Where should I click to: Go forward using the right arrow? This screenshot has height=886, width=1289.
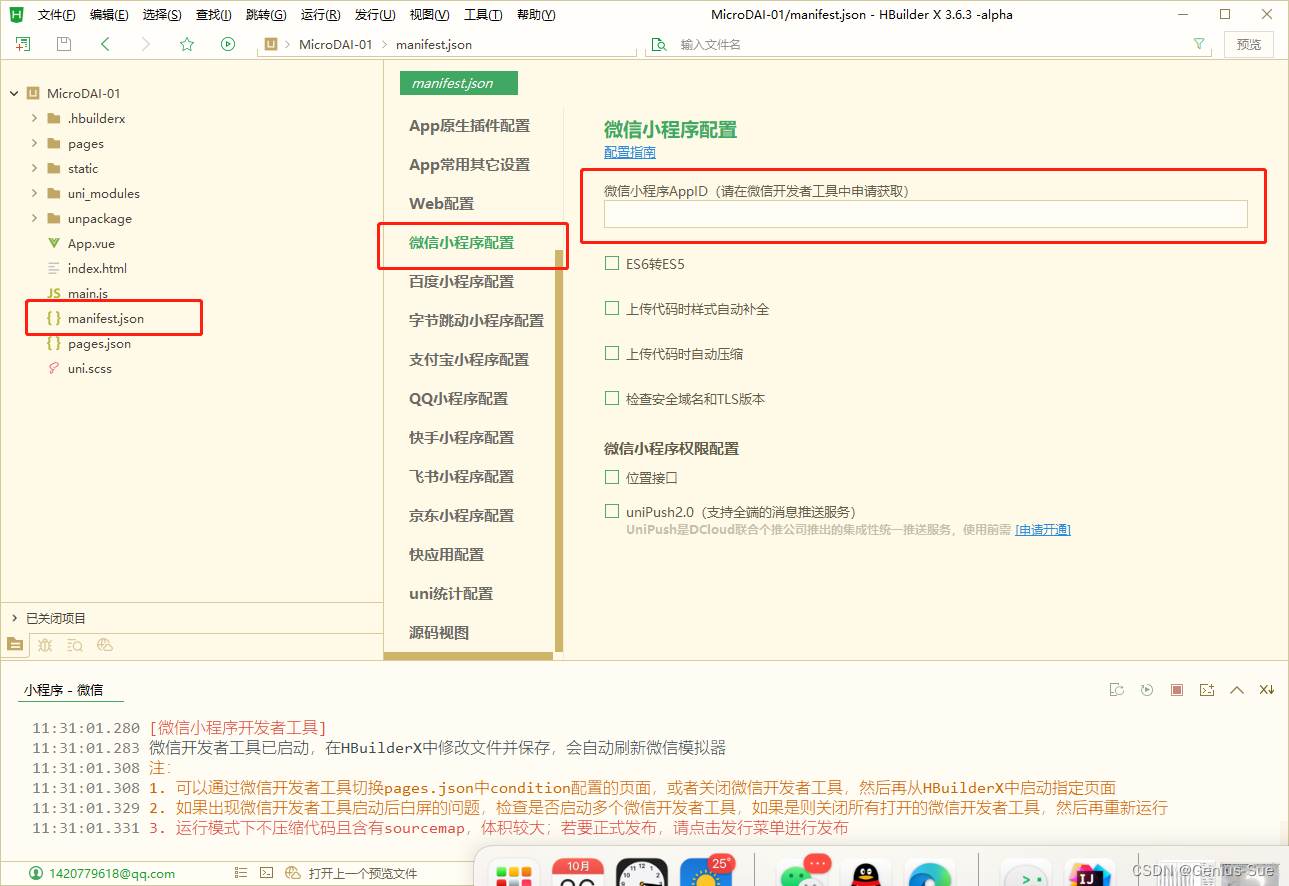146,44
